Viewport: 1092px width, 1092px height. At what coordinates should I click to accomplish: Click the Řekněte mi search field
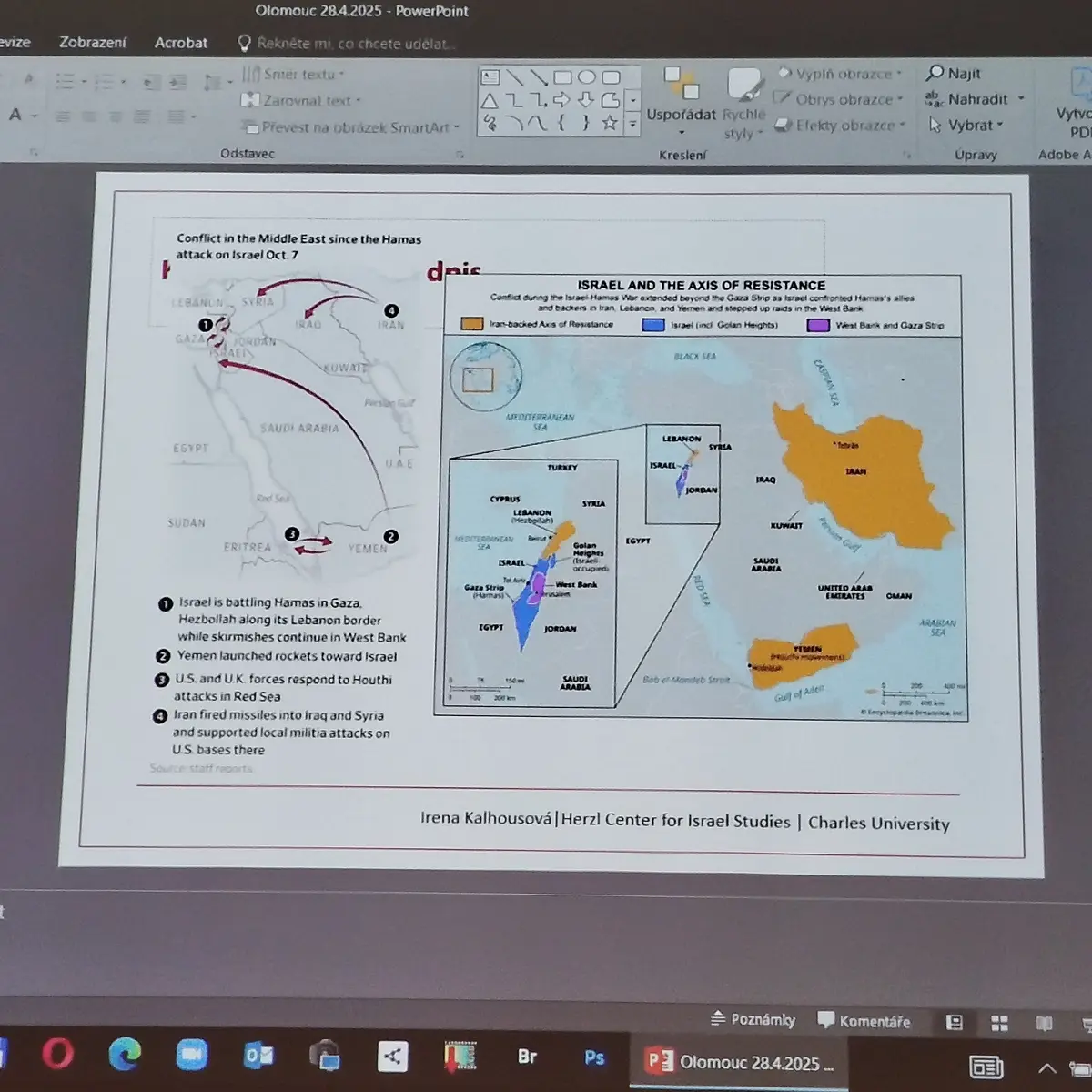coord(347,43)
